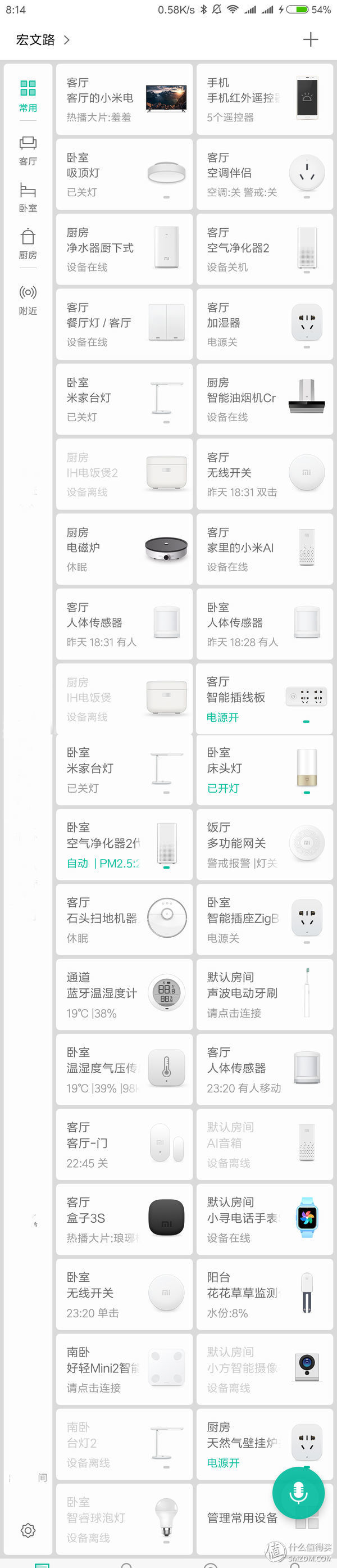This screenshot has height=1568, width=337.
Task: Switch to the 卧室 room tab
Action: 28,197
